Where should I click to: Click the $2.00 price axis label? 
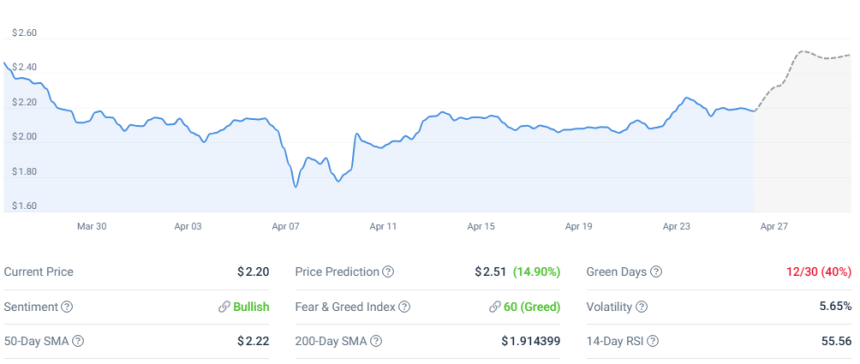point(24,137)
